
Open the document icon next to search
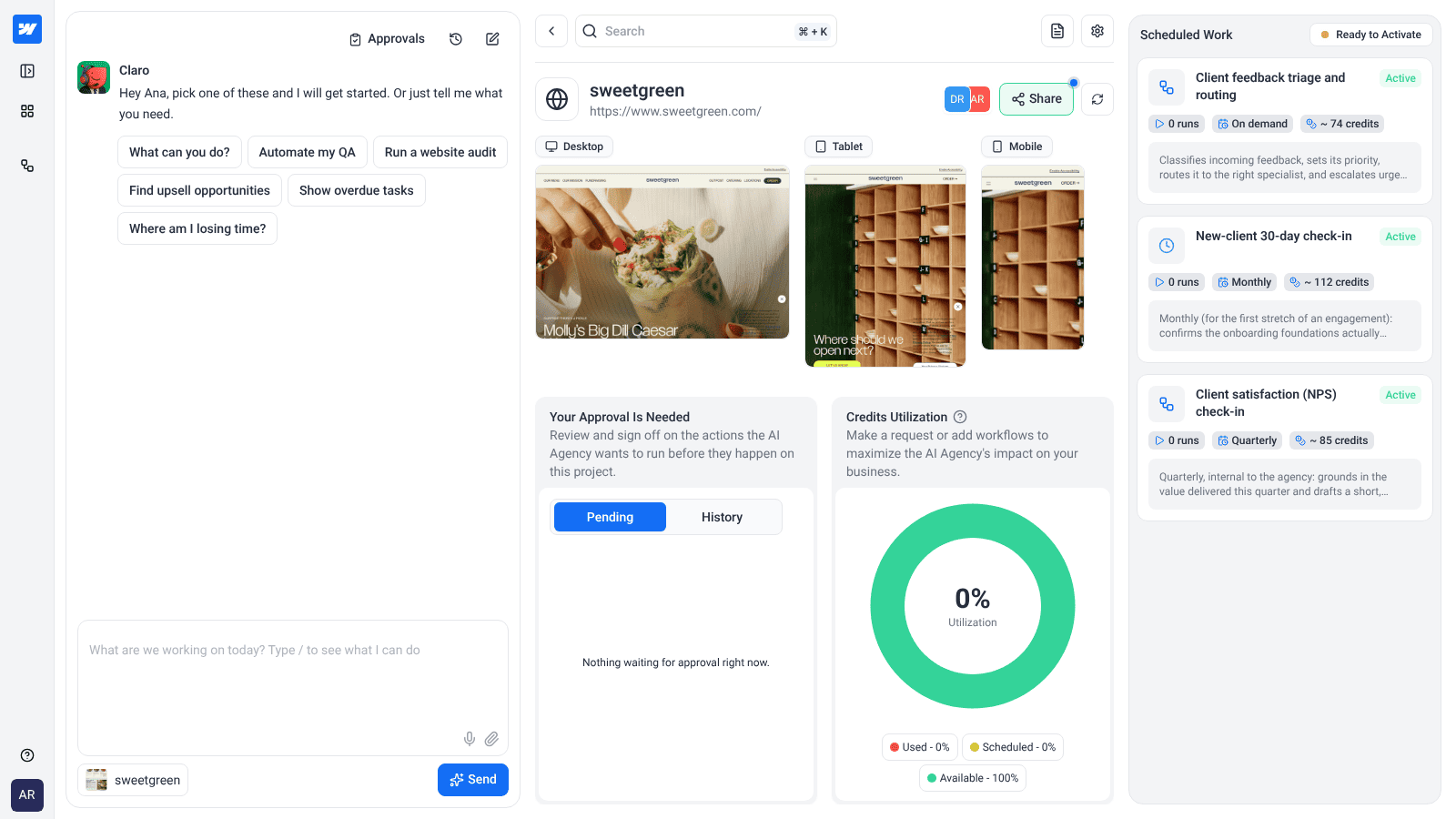pos(1057,31)
